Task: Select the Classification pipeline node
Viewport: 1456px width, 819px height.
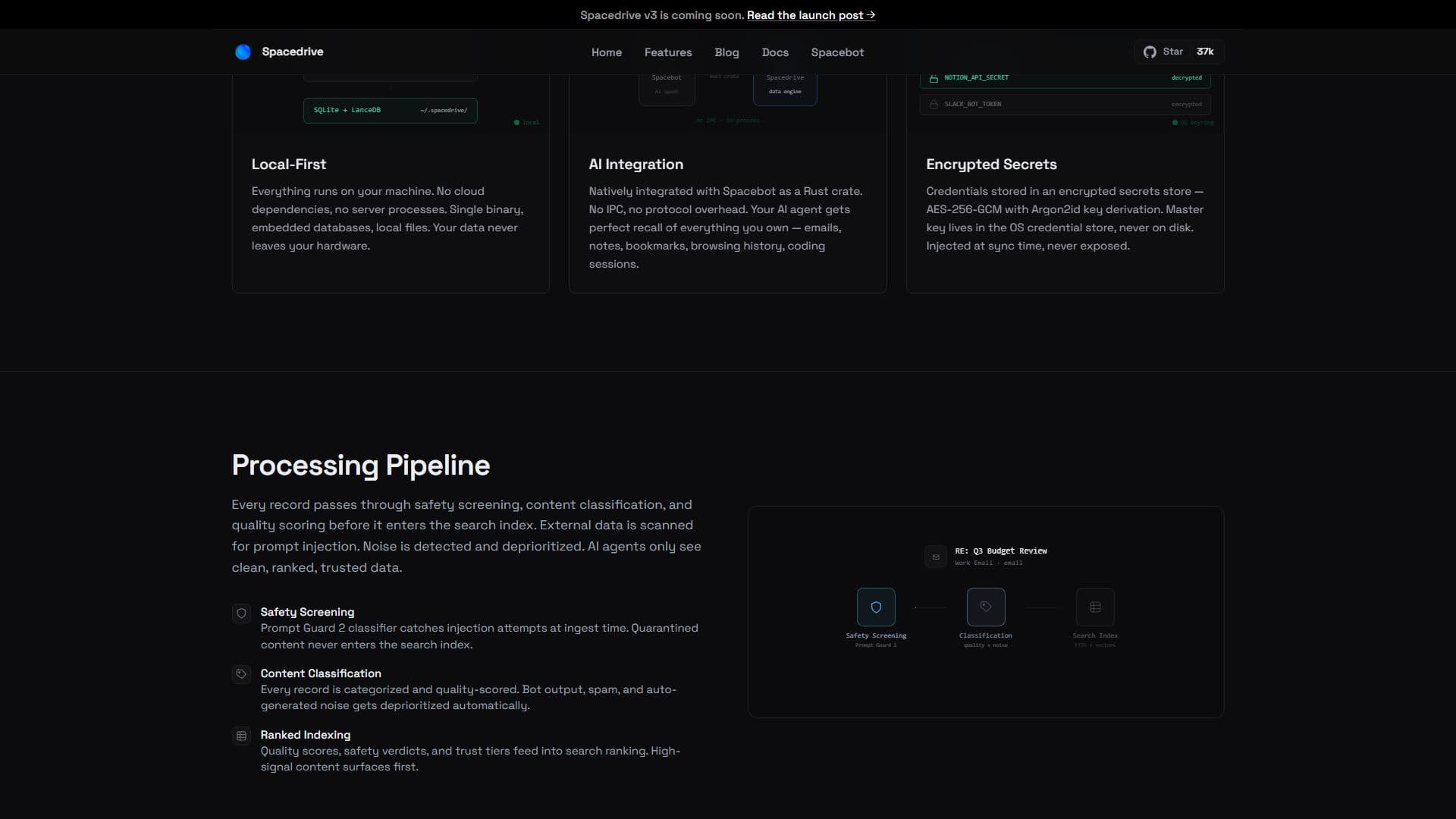Action: point(986,607)
